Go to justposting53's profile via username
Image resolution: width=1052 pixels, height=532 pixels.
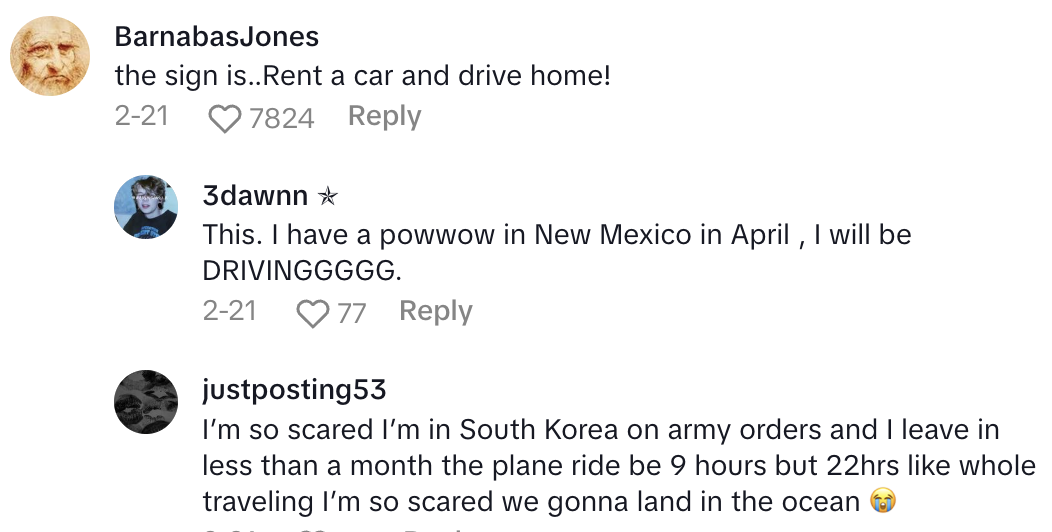[x=294, y=389]
